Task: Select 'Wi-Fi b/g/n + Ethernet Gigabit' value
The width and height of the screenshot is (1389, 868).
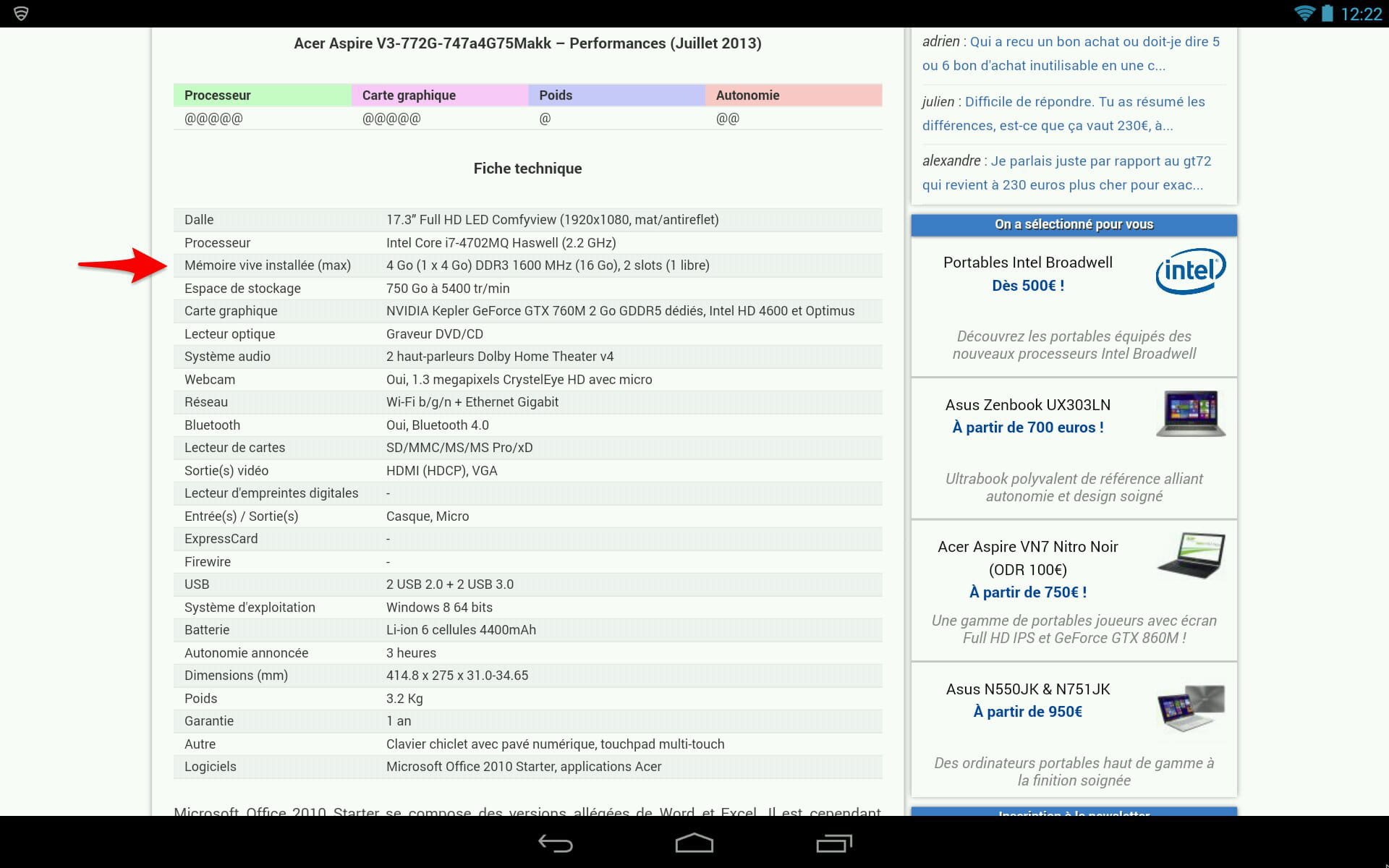Action: coord(472,402)
